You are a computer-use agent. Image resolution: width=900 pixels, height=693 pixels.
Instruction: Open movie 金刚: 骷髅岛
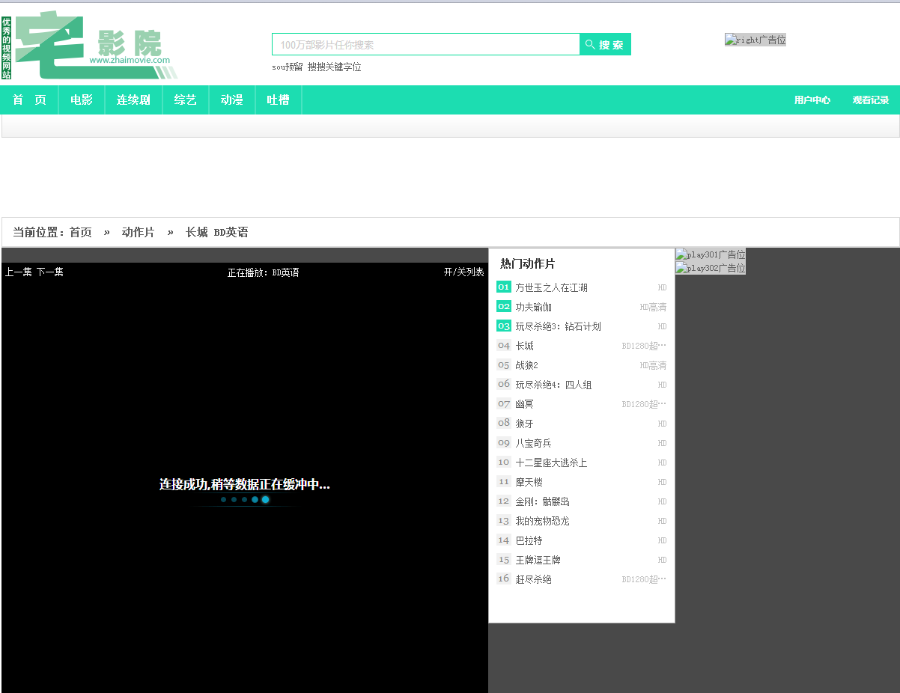(x=542, y=502)
